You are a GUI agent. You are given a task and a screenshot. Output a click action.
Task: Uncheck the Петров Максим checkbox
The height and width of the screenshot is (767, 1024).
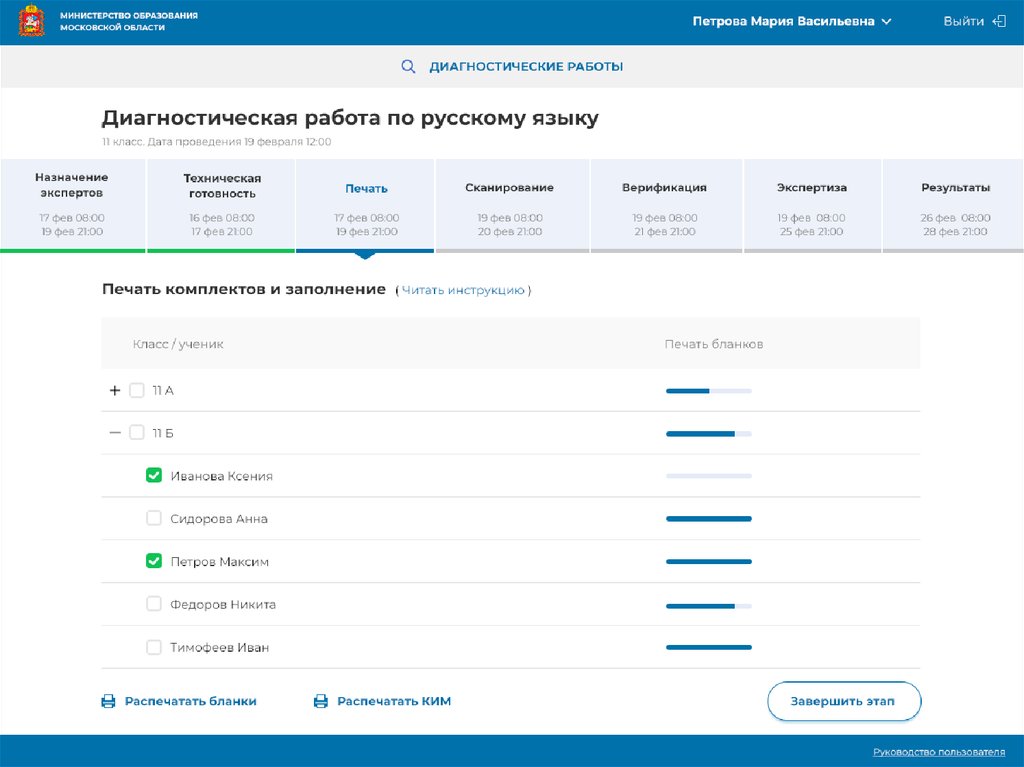click(154, 562)
